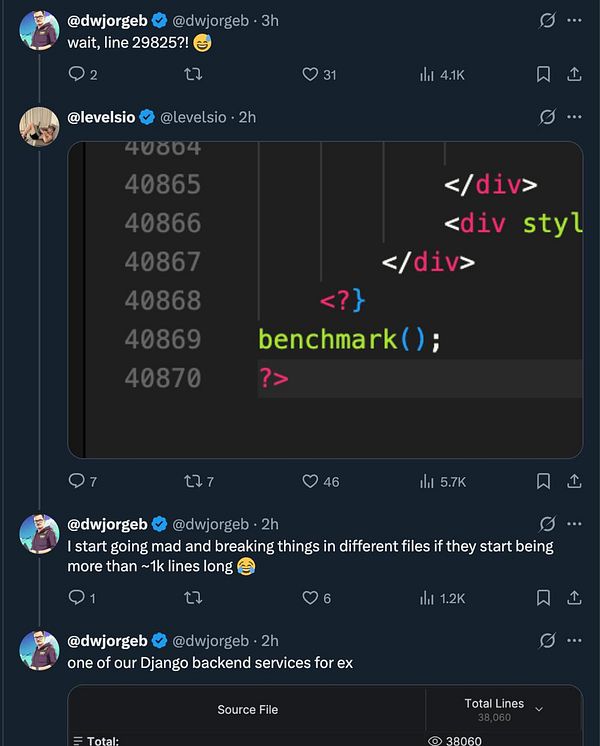Share the "going mad" tweet
The width and height of the screenshot is (600, 746).
pos(575,598)
